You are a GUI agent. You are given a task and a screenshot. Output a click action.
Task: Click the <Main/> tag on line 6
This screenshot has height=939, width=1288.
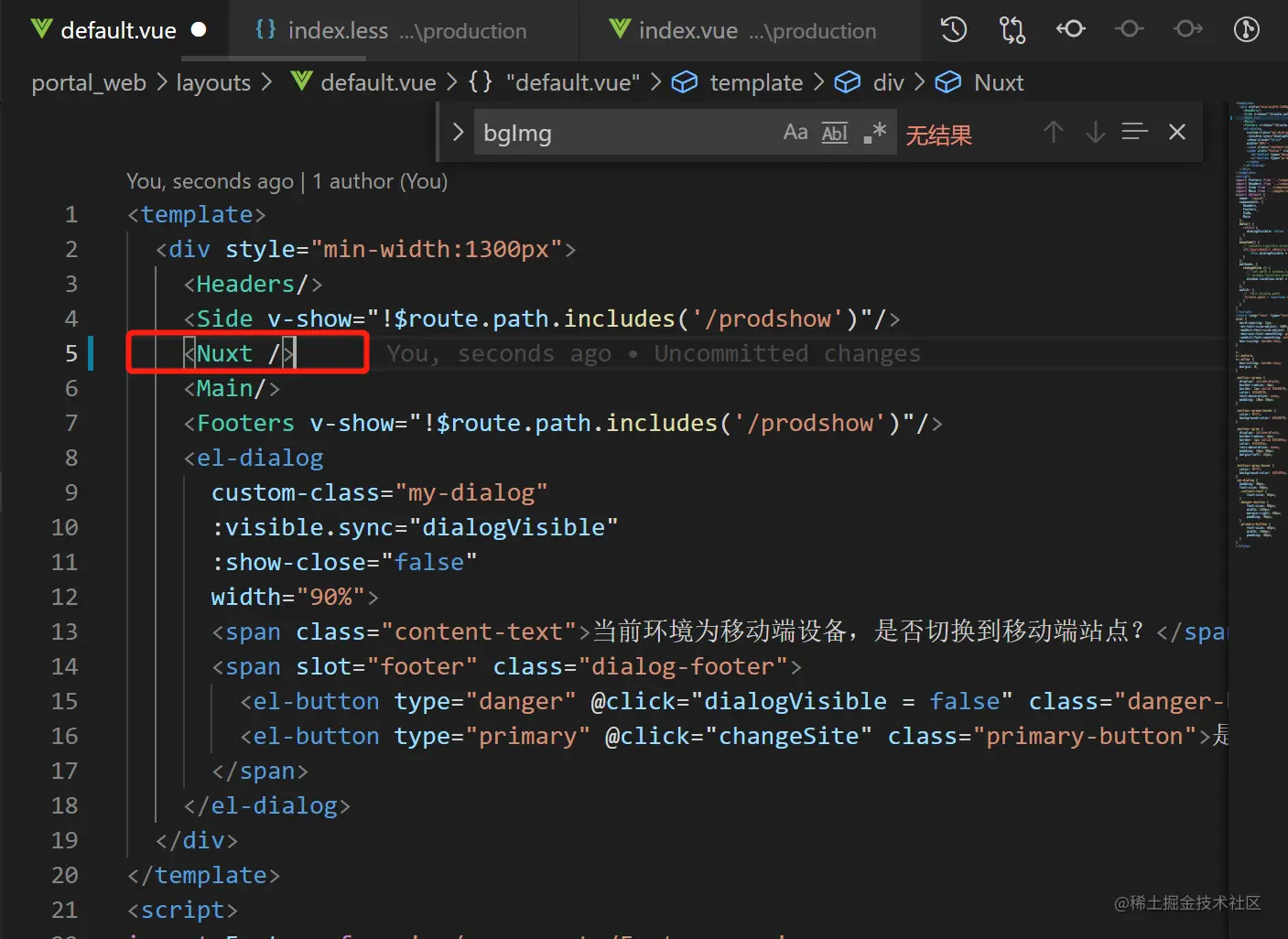(233, 389)
